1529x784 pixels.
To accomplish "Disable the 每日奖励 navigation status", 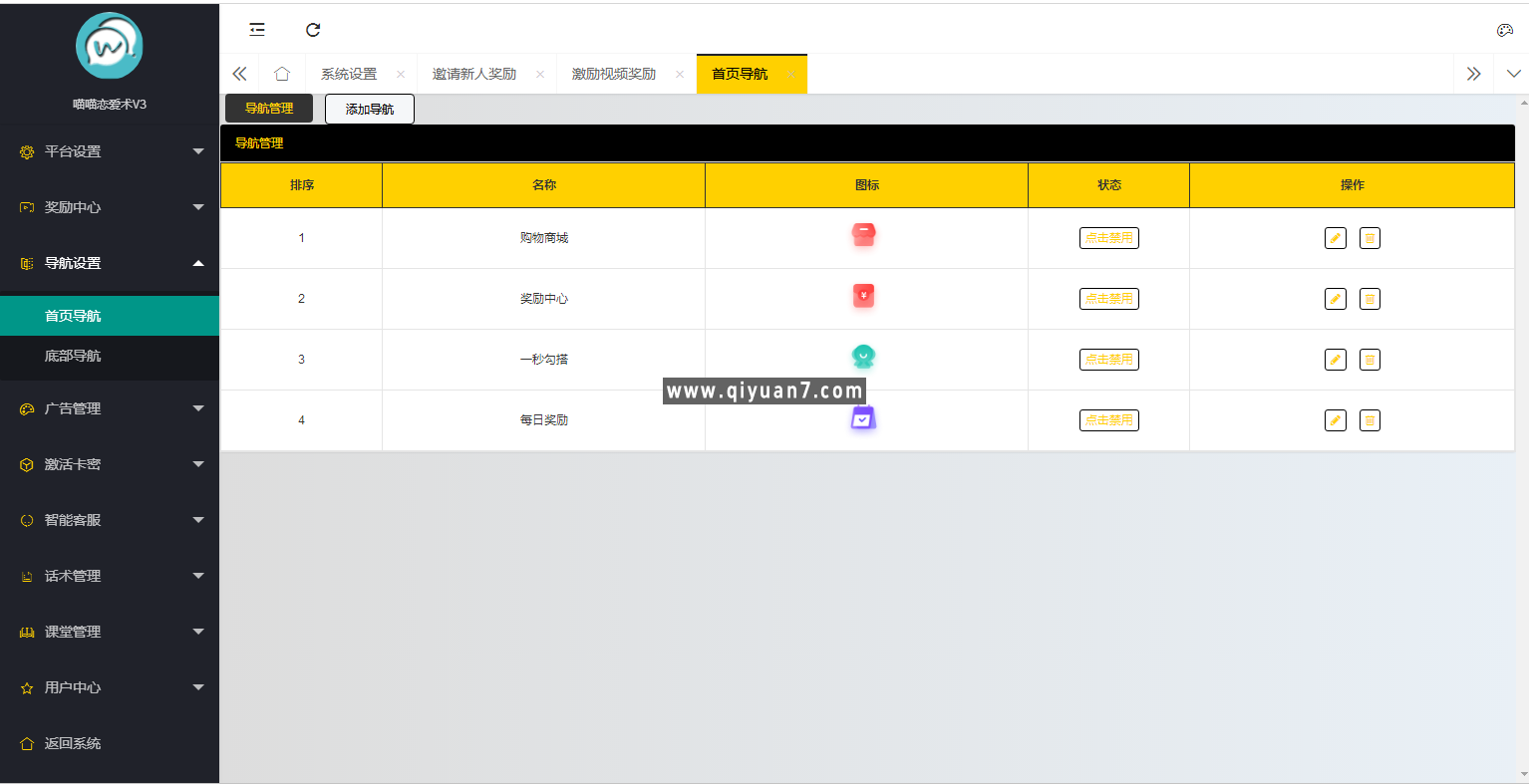I will tap(1108, 420).
